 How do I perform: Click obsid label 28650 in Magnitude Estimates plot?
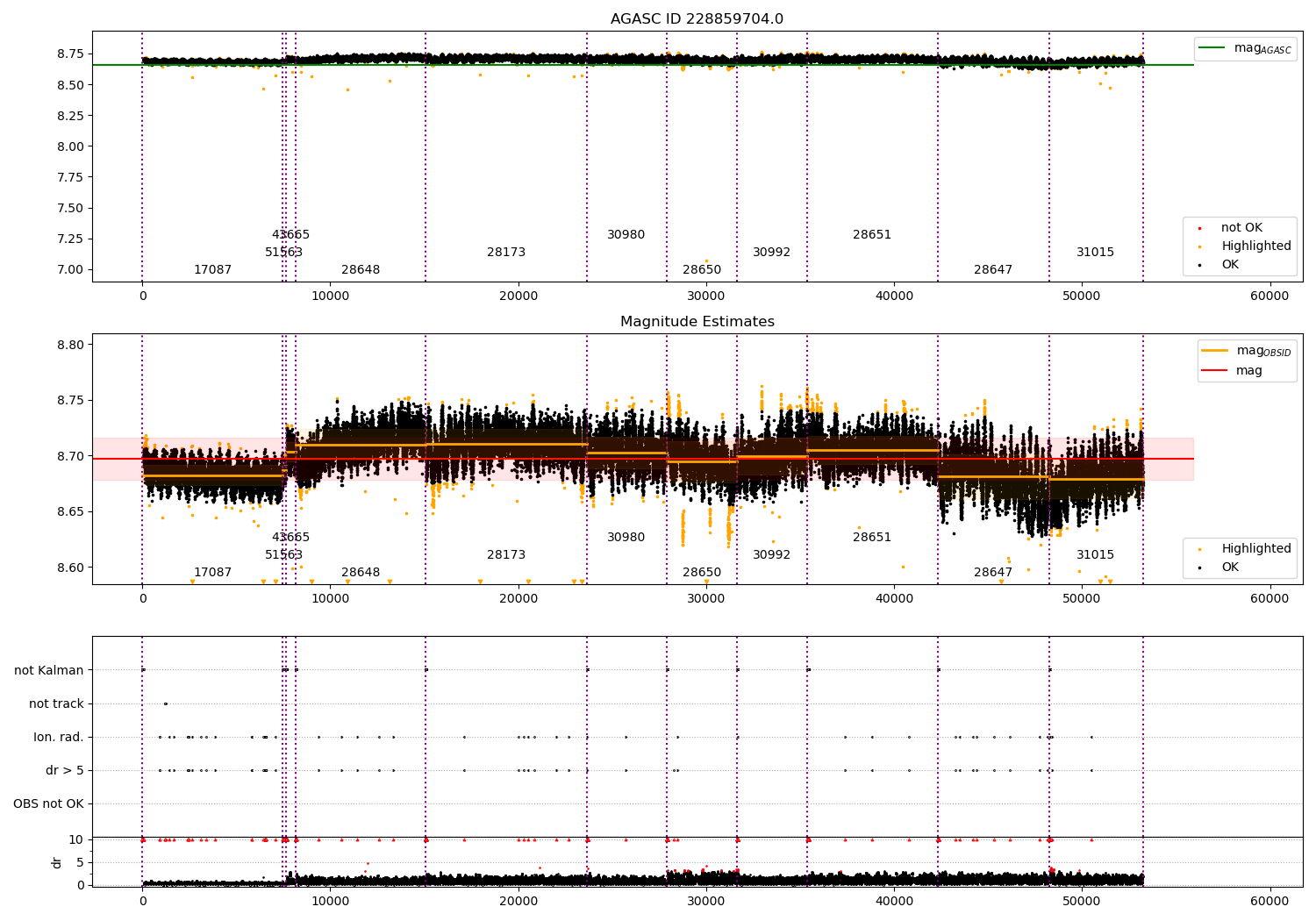[702, 573]
